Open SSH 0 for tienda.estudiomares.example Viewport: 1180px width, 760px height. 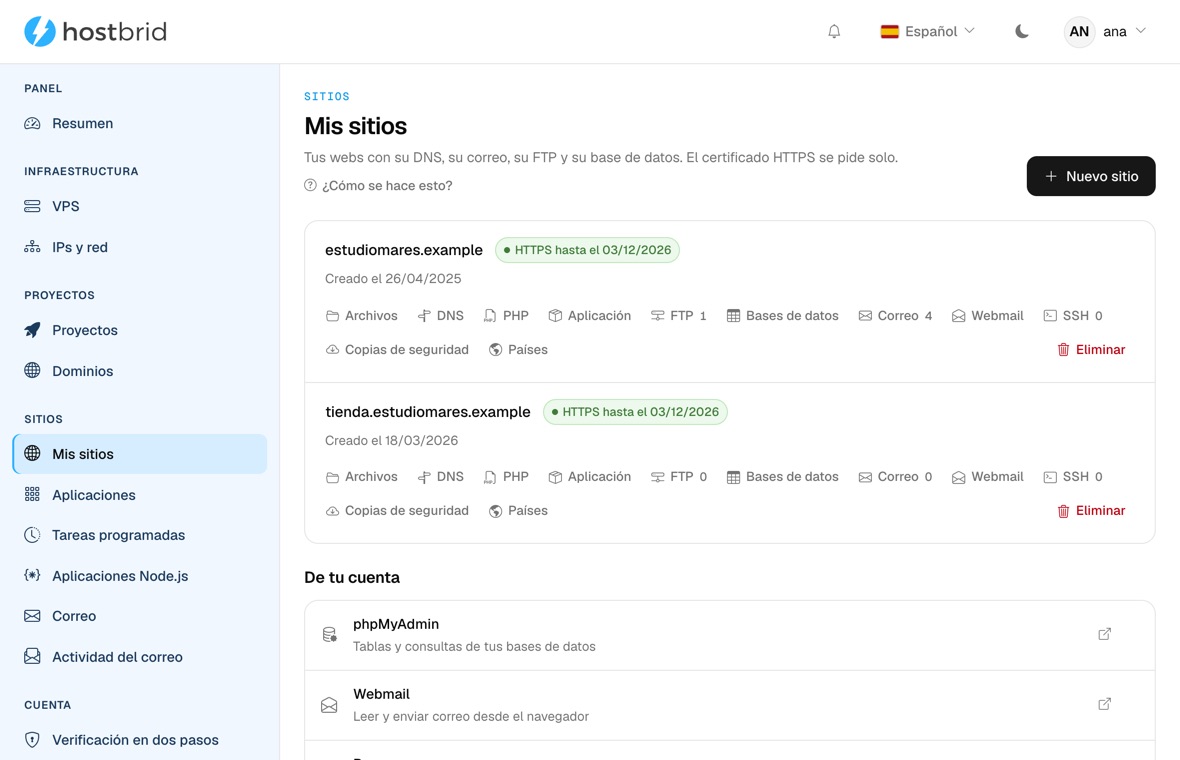[1072, 476]
